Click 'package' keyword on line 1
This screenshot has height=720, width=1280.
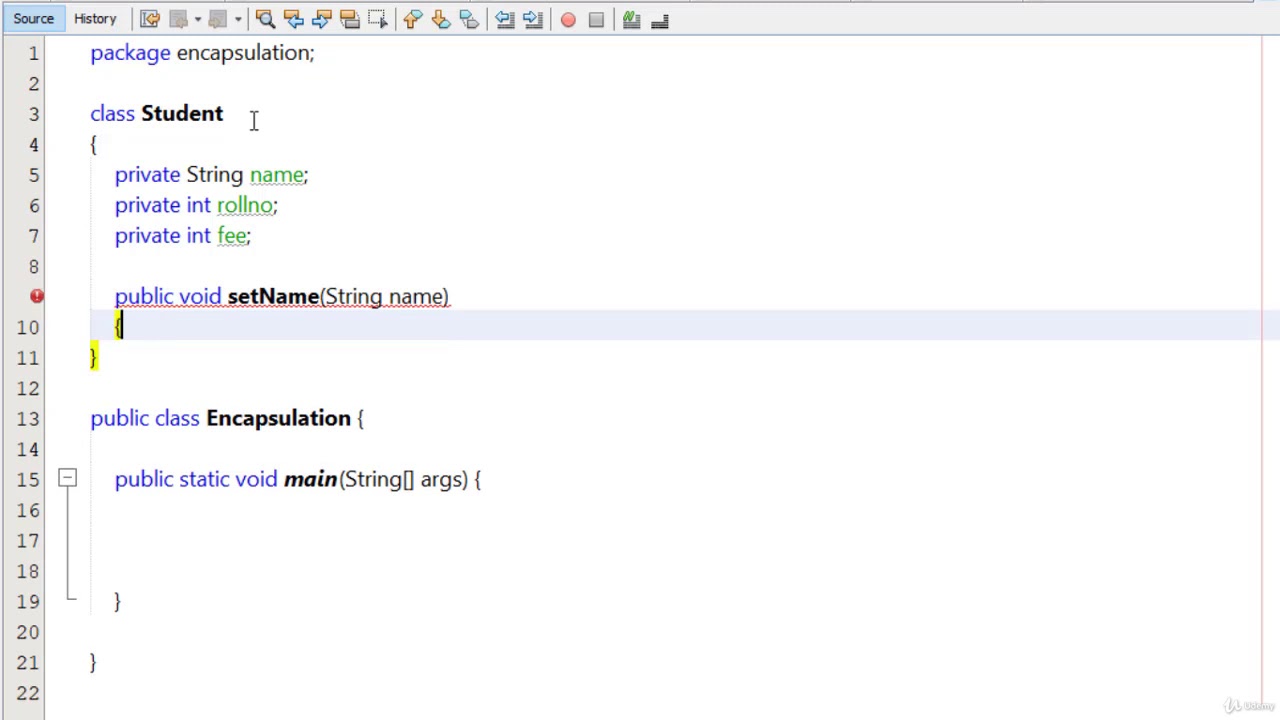(x=130, y=52)
